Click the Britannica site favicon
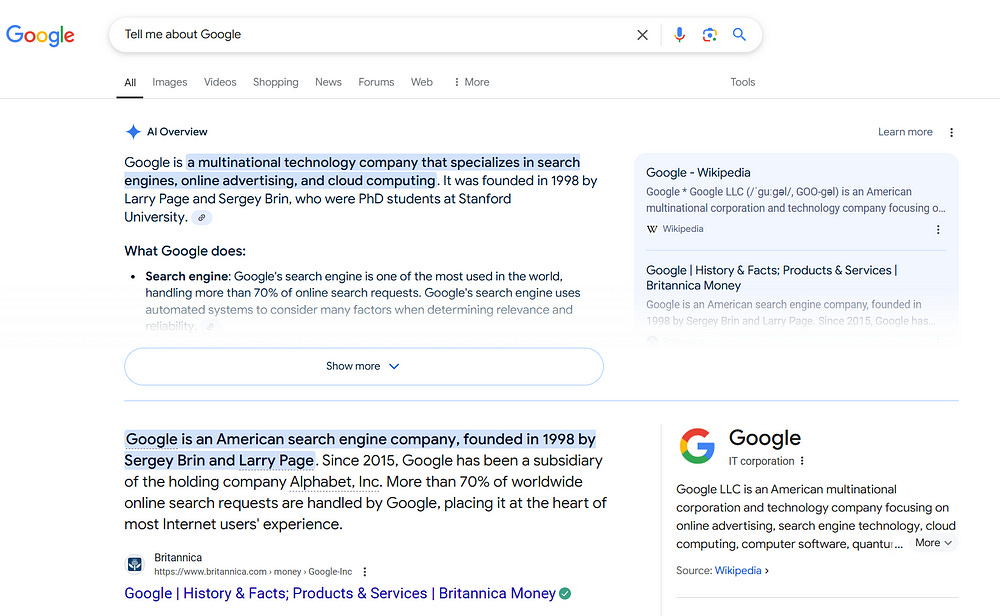Image resolution: width=1000 pixels, height=616 pixels. click(x=135, y=564)
